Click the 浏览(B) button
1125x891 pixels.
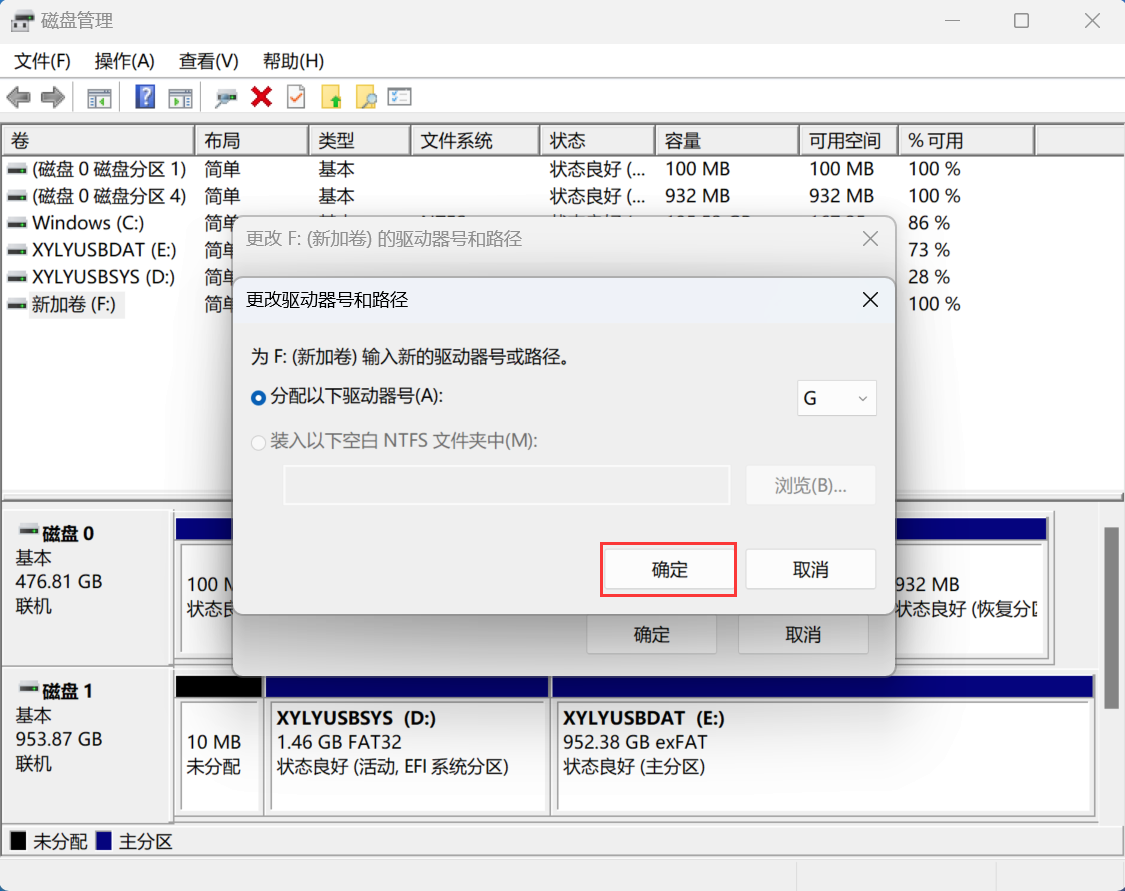click(x=810, y=485)
